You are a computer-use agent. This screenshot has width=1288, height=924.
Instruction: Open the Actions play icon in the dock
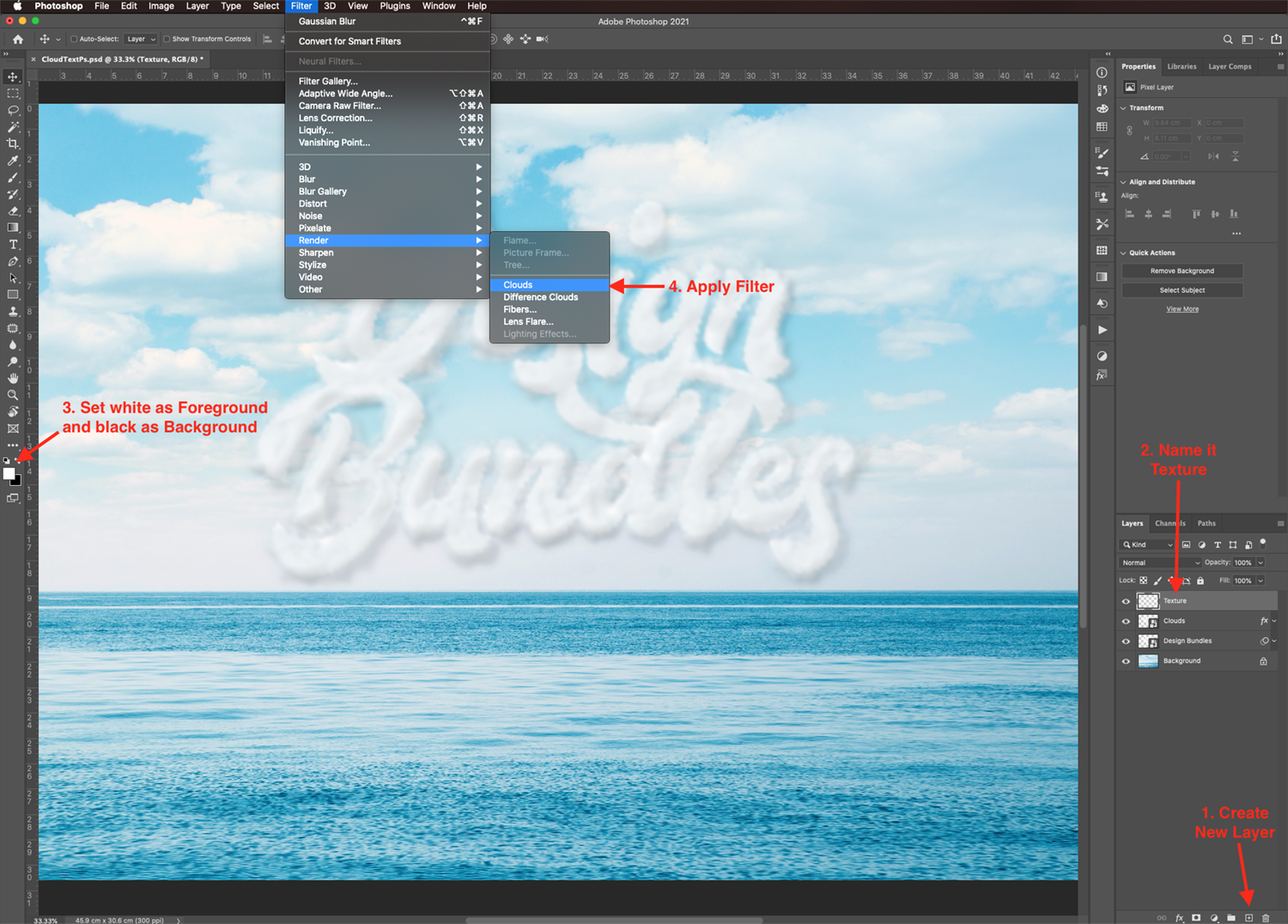1102,330
